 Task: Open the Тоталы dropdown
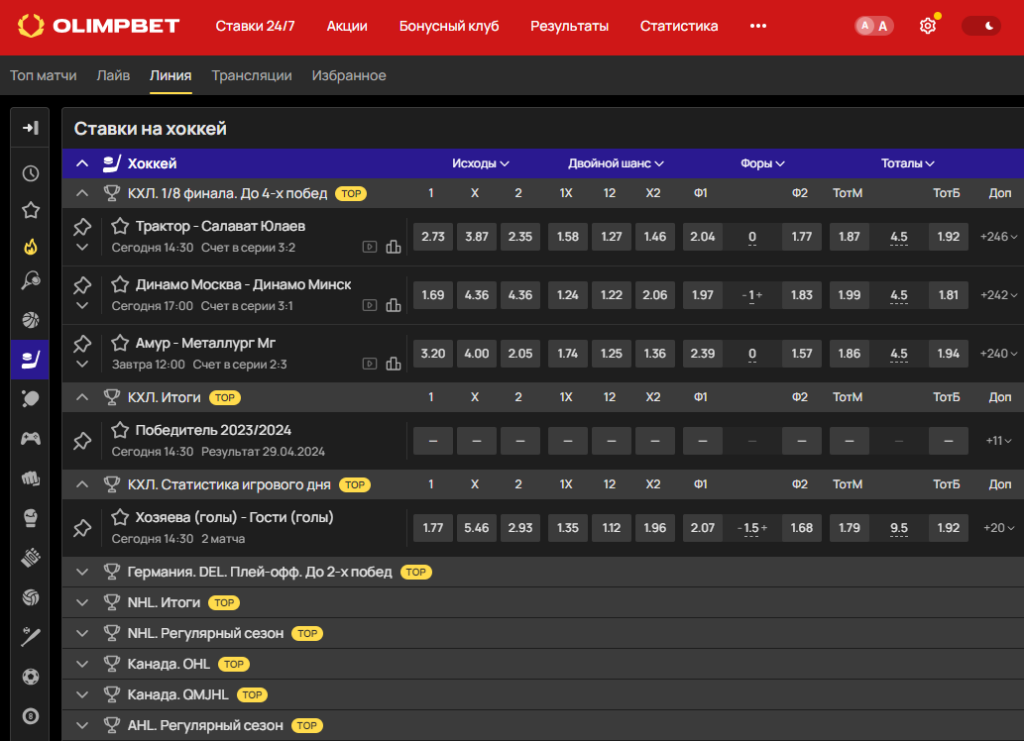click(907, 163)
